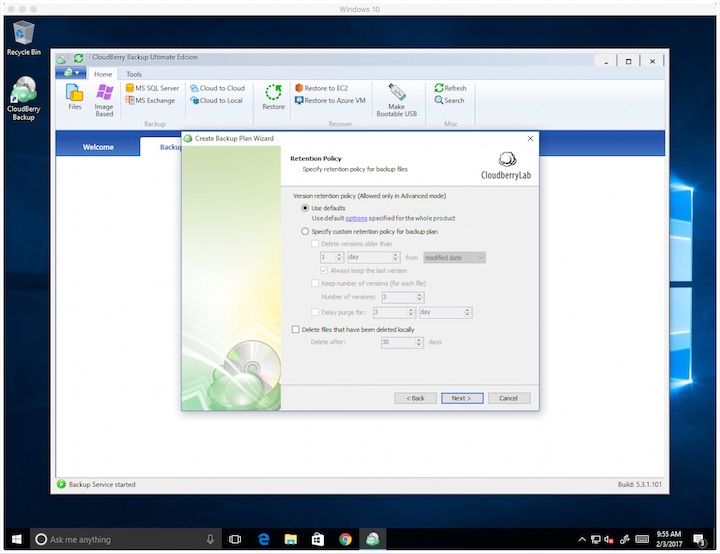Choose MS SQL Server backup
This screenshot has height=554, width=720.
(152, 88)
